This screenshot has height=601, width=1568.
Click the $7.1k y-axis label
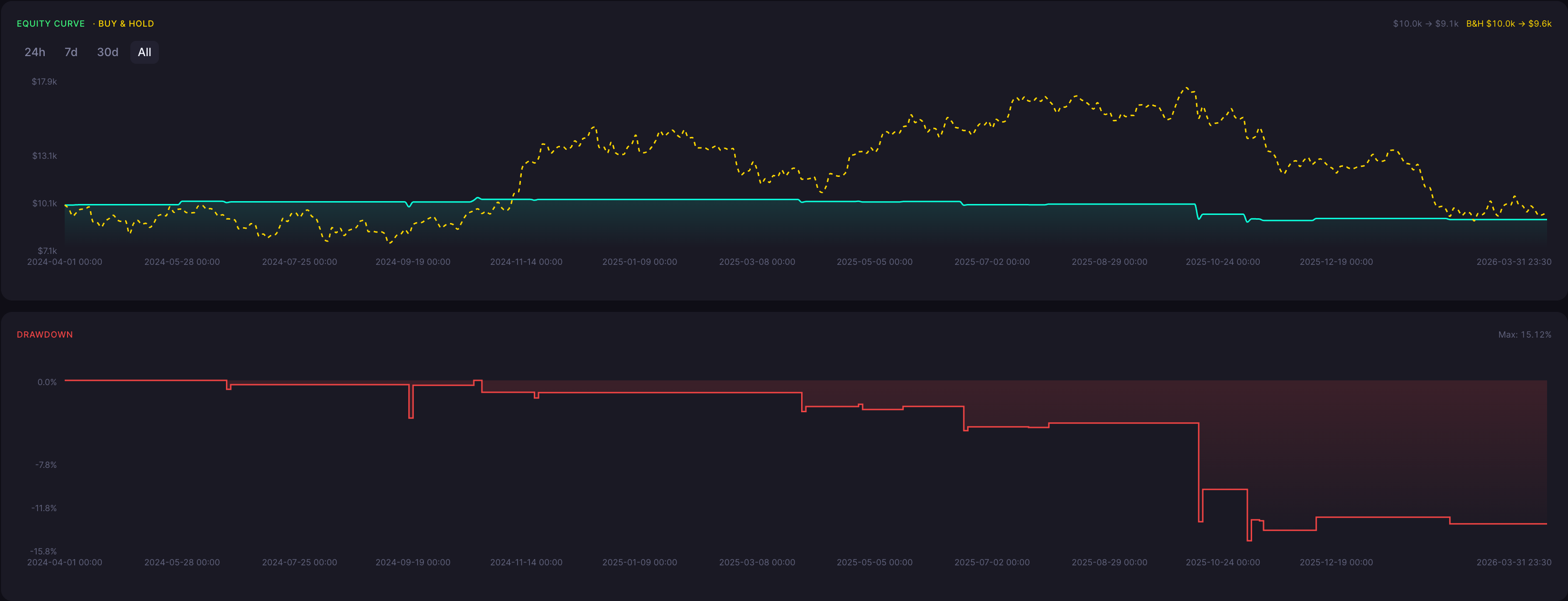click(x=47, y=251)
